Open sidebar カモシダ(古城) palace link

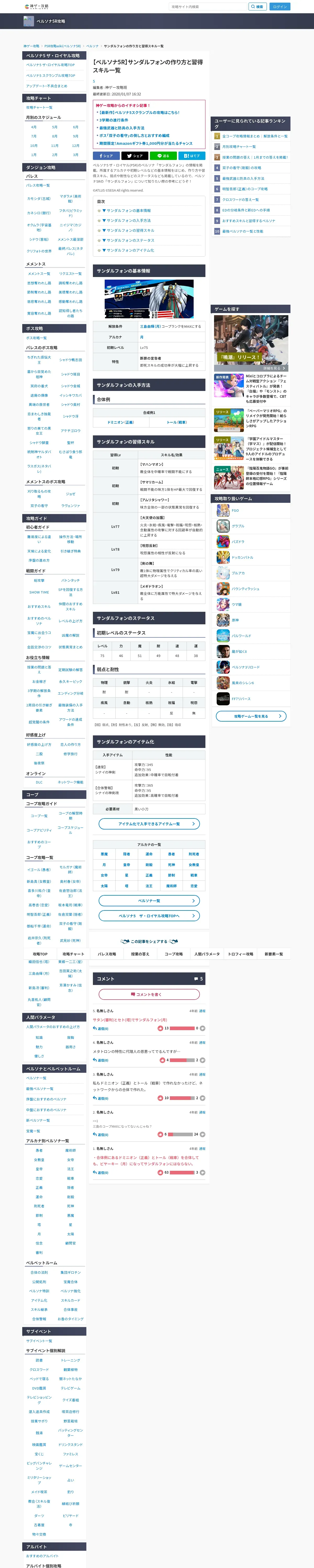(x=39, y=198)
